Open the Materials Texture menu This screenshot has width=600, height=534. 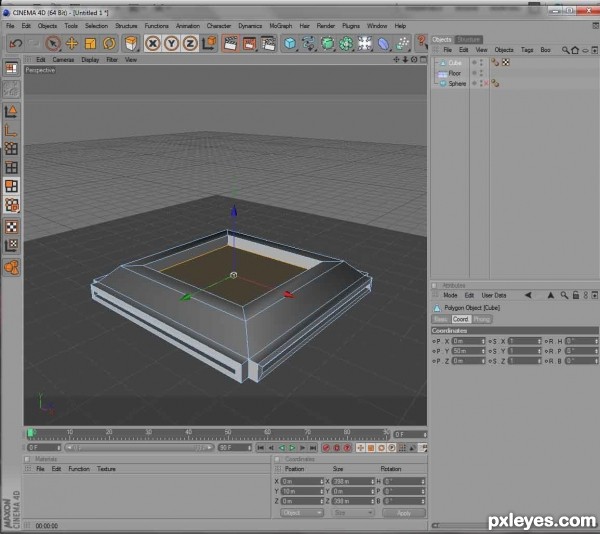pyautogui.click(x=106, y=469)
